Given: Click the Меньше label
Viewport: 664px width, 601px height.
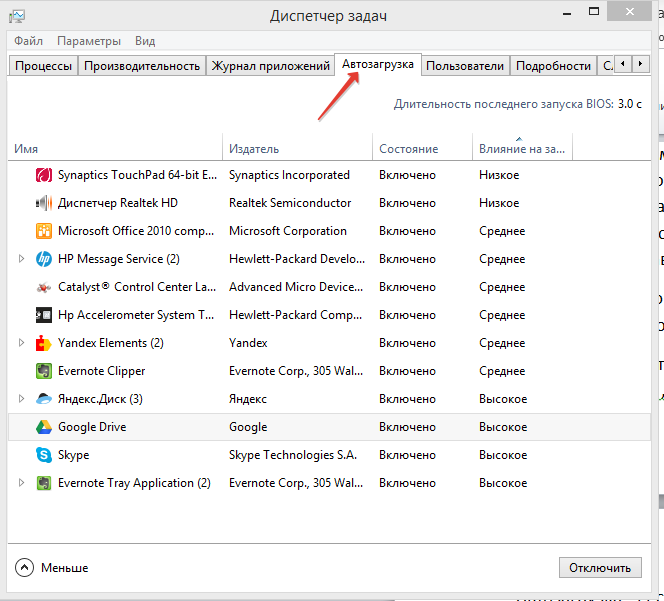Looking at the screenshot, I should pyautogui.click(x=65, y=568).
